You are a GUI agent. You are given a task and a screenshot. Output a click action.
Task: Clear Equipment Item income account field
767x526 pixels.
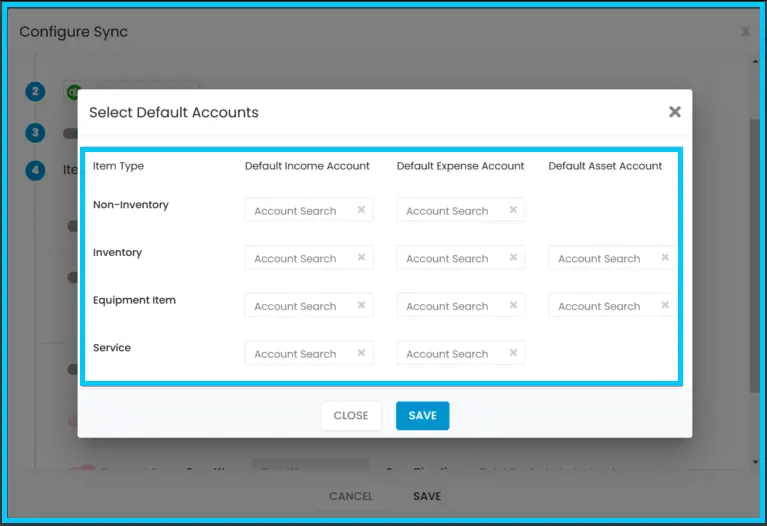(x=361, y=305)
